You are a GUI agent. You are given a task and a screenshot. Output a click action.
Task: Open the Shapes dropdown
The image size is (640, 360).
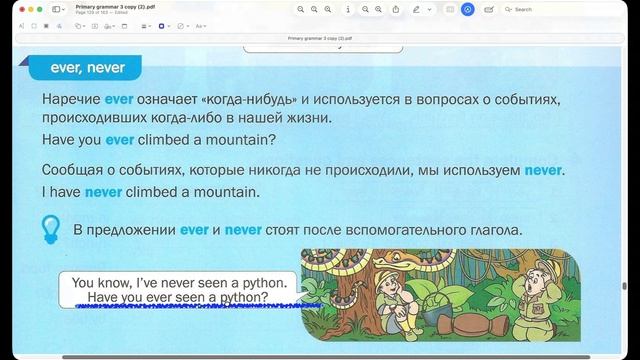[80, 26]
